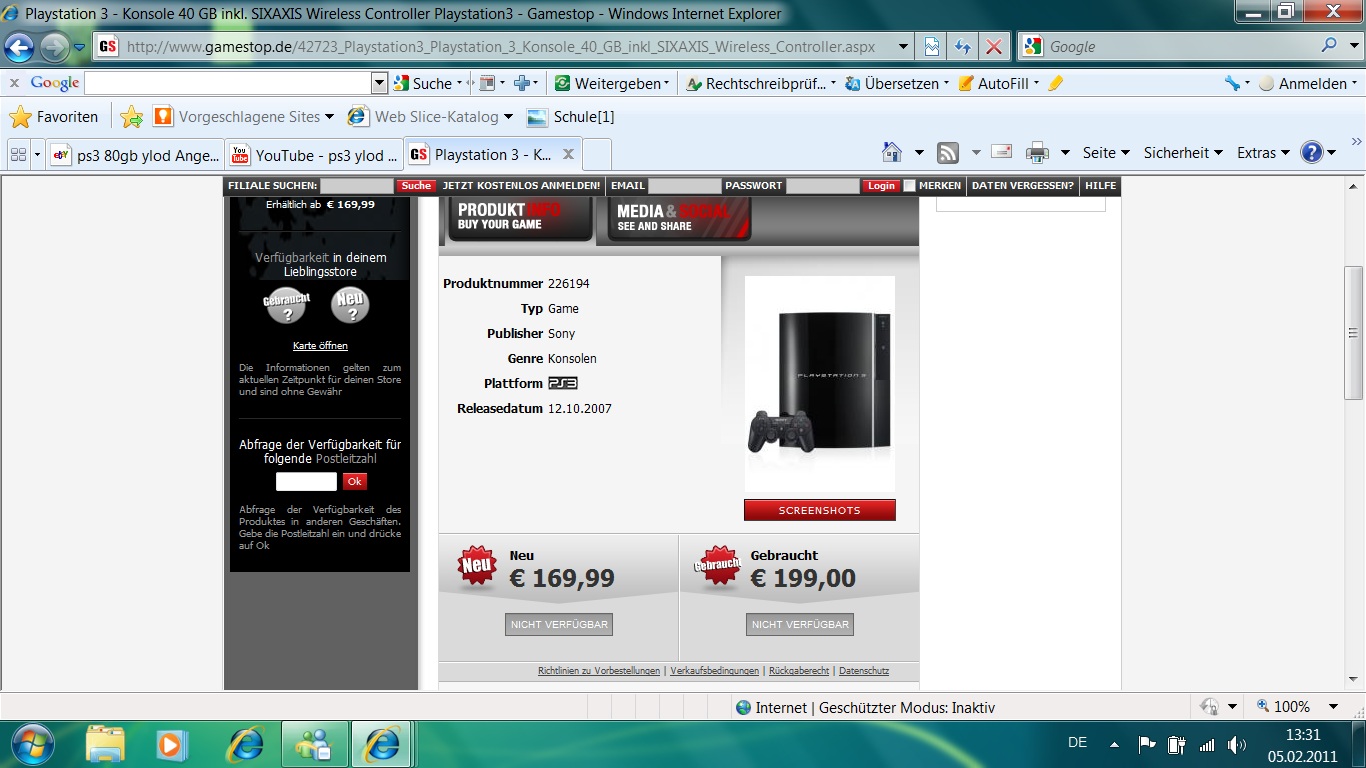1366x768 pixels.
Task: Click the Refresh icon in address bar
Action: [962, 47]
